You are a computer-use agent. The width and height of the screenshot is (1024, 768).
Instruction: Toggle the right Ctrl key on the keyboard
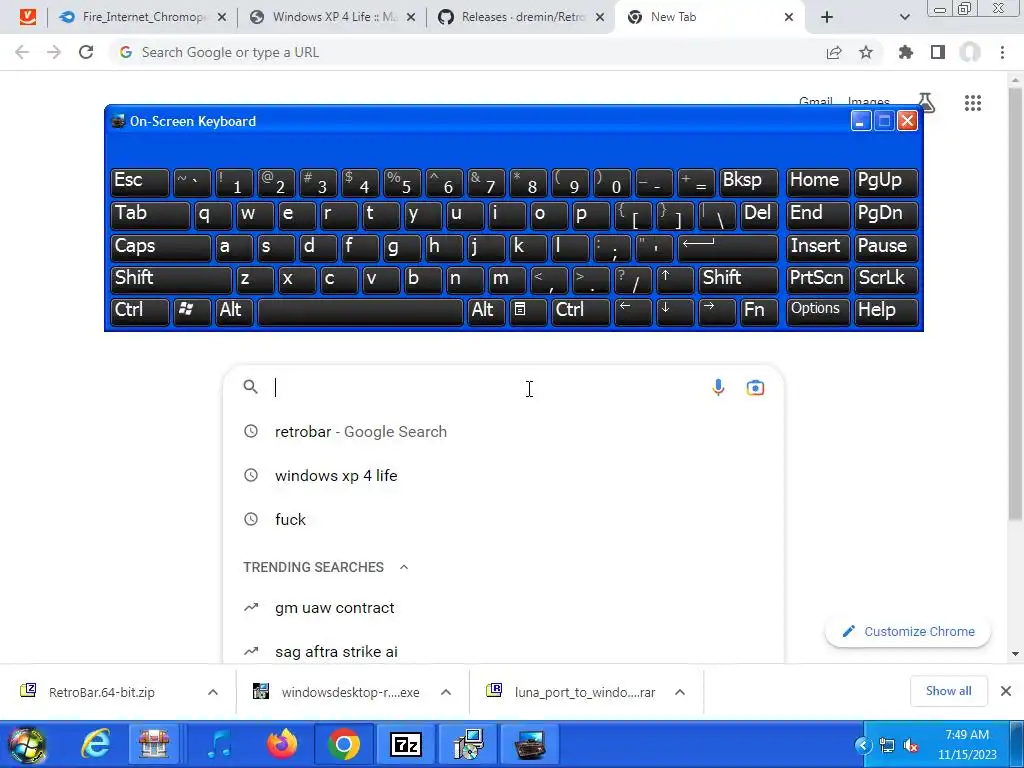(581, 312)
